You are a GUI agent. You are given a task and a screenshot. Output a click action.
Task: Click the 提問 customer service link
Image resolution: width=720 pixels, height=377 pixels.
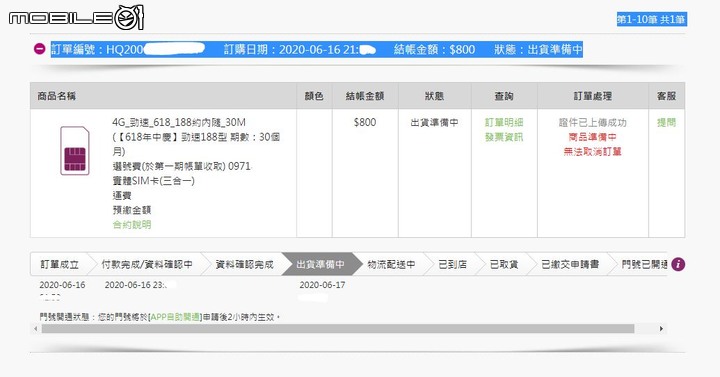point(666,123)
